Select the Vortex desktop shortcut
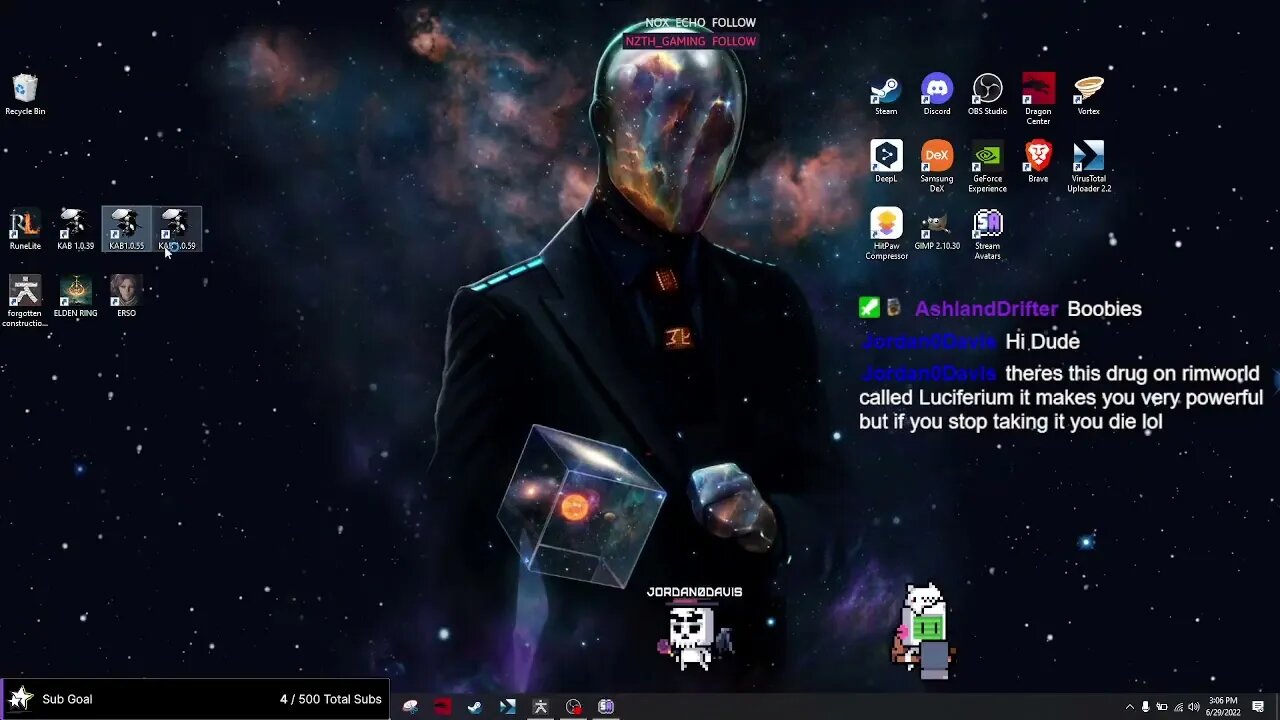 tap(1088, 95)
